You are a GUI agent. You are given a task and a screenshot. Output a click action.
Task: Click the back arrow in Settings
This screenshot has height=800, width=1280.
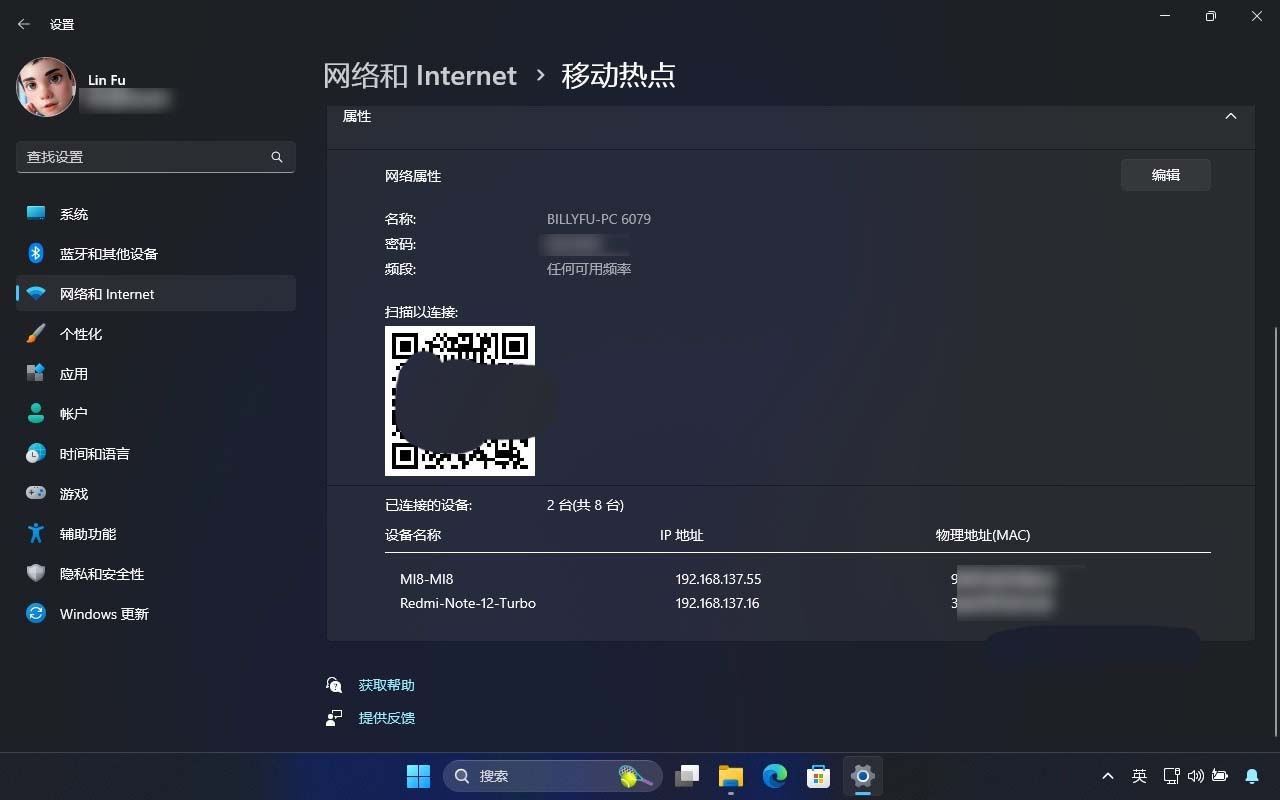pyautogui.click(x=24, y=24)
